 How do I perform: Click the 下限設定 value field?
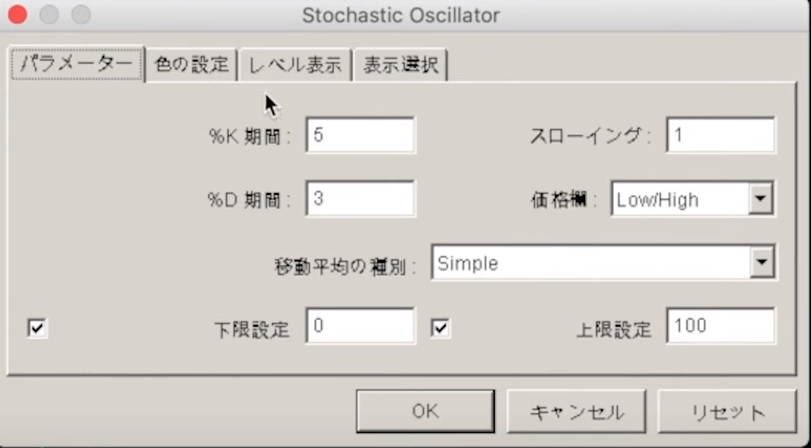pos(360,326)
